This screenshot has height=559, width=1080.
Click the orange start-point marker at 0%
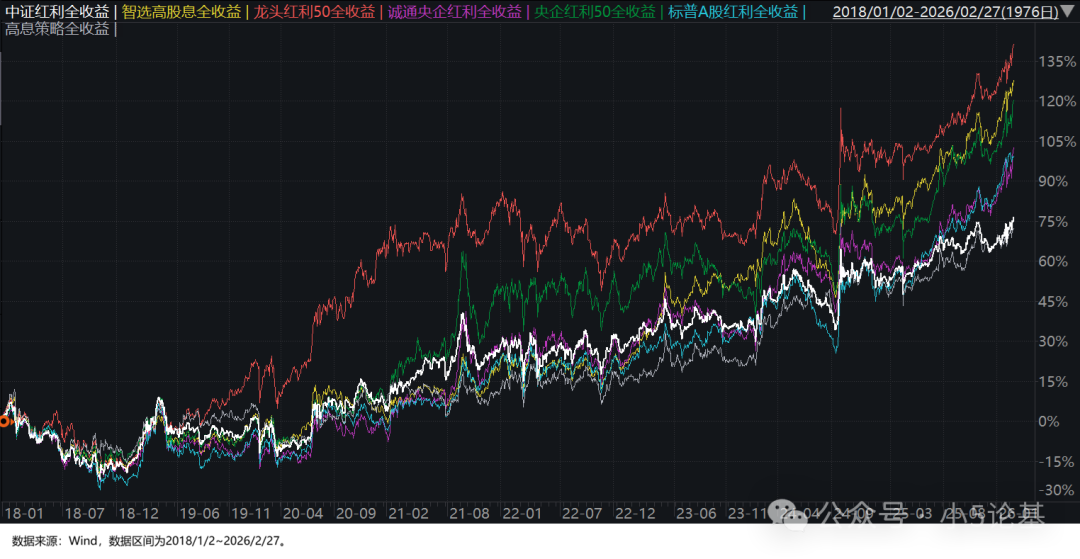pyautogui.click(x=4, y=421)
